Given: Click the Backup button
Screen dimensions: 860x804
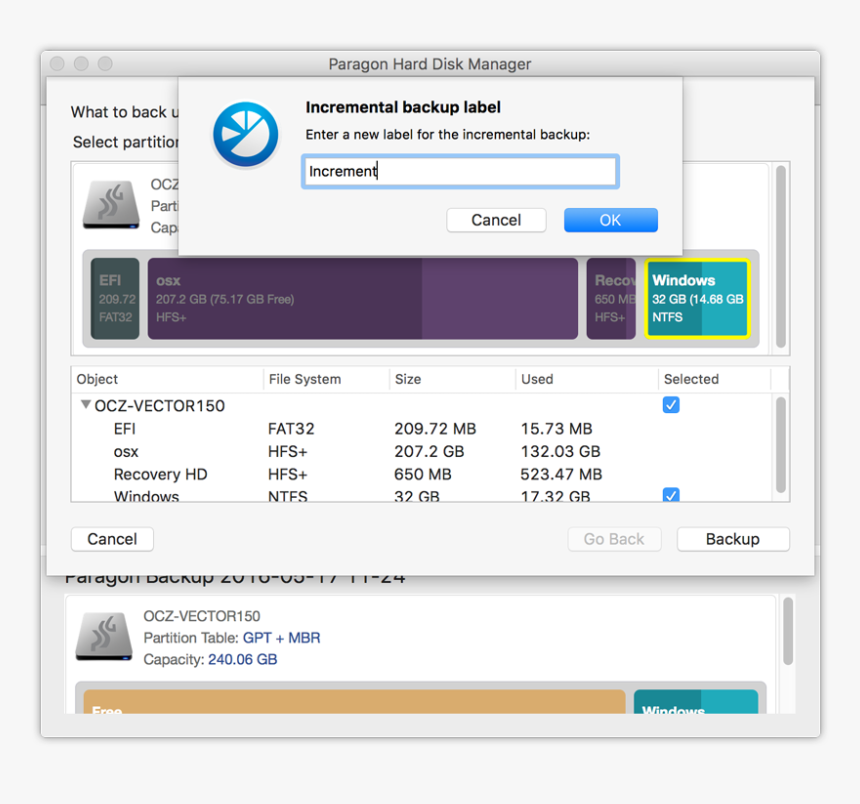Looking at the screenshot, I should pos(733,539).
